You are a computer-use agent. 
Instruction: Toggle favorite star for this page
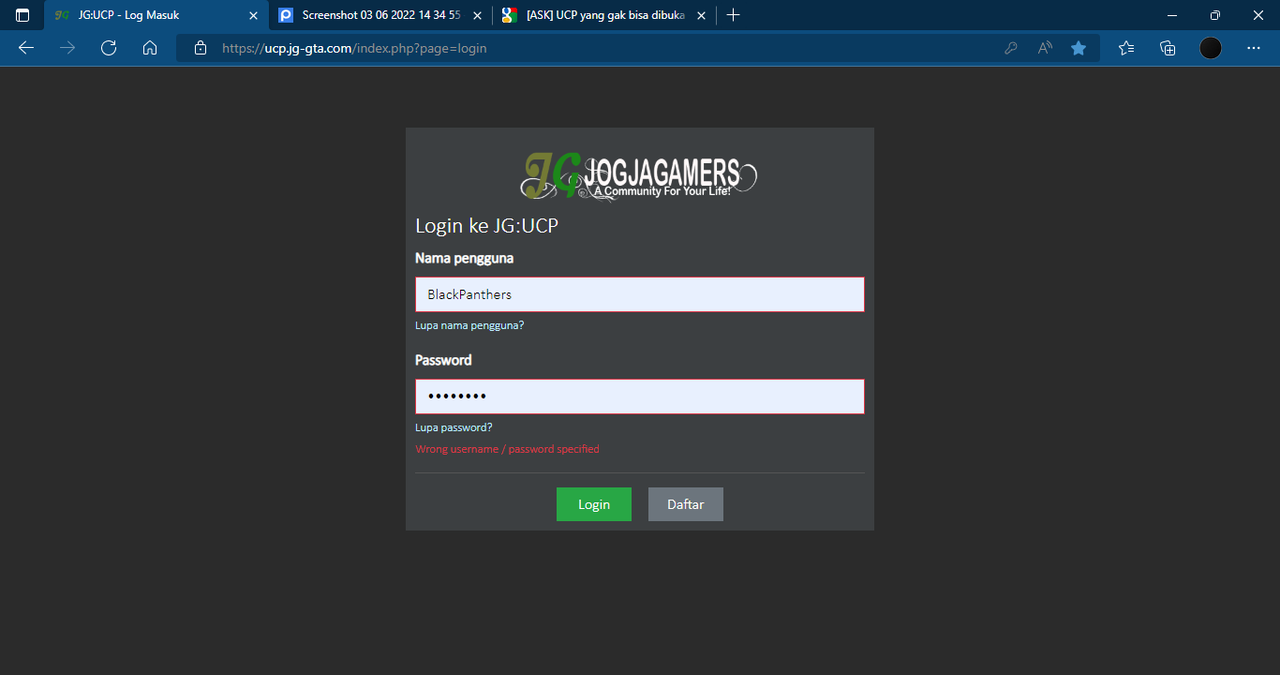click(1078, 47)
